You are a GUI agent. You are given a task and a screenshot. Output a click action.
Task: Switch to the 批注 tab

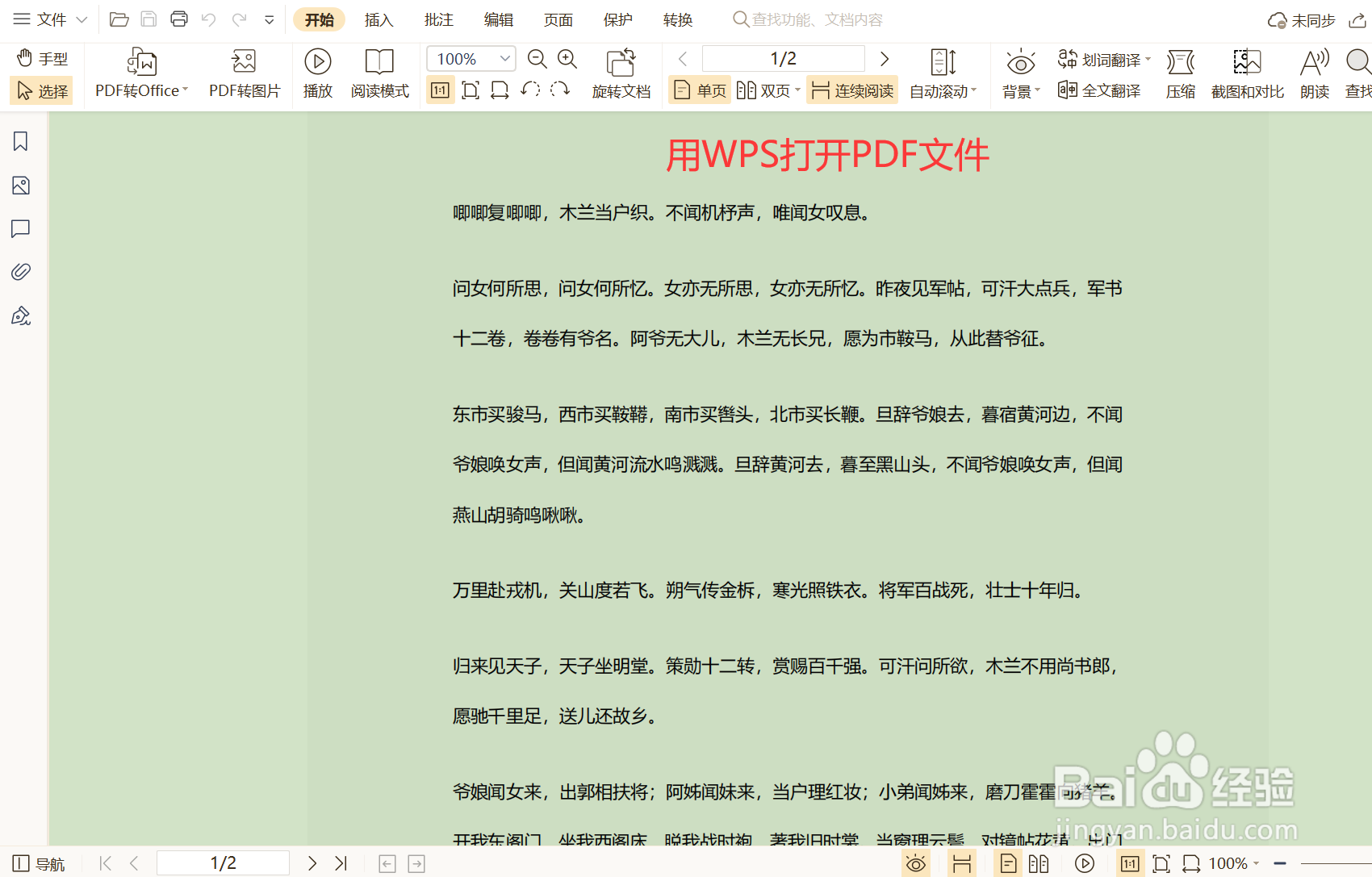click(439, 19)
